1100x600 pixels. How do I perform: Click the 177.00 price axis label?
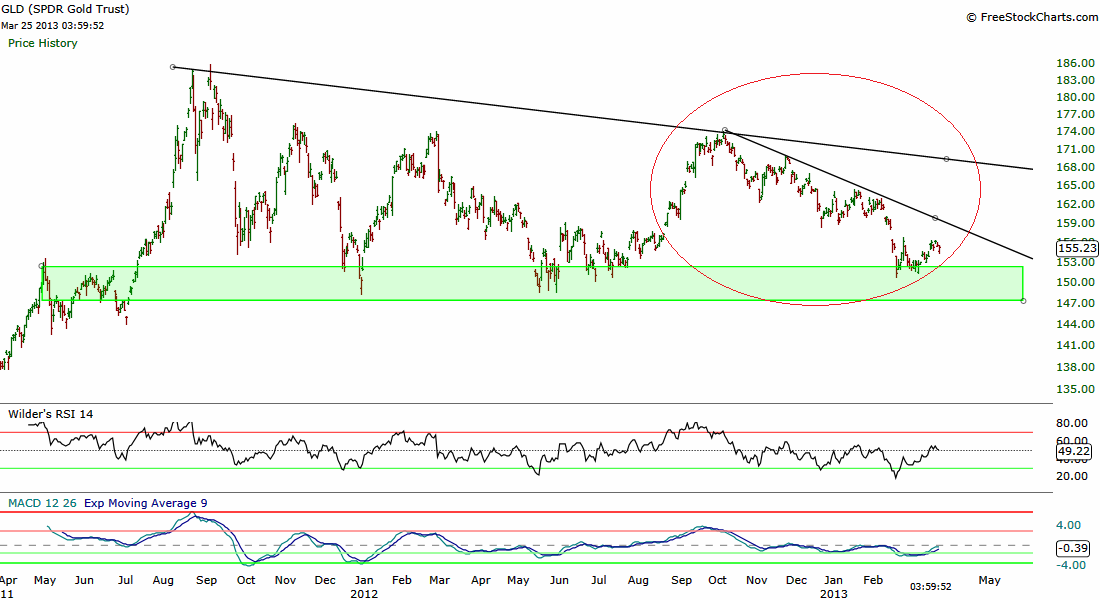[x=1075, y=114]
